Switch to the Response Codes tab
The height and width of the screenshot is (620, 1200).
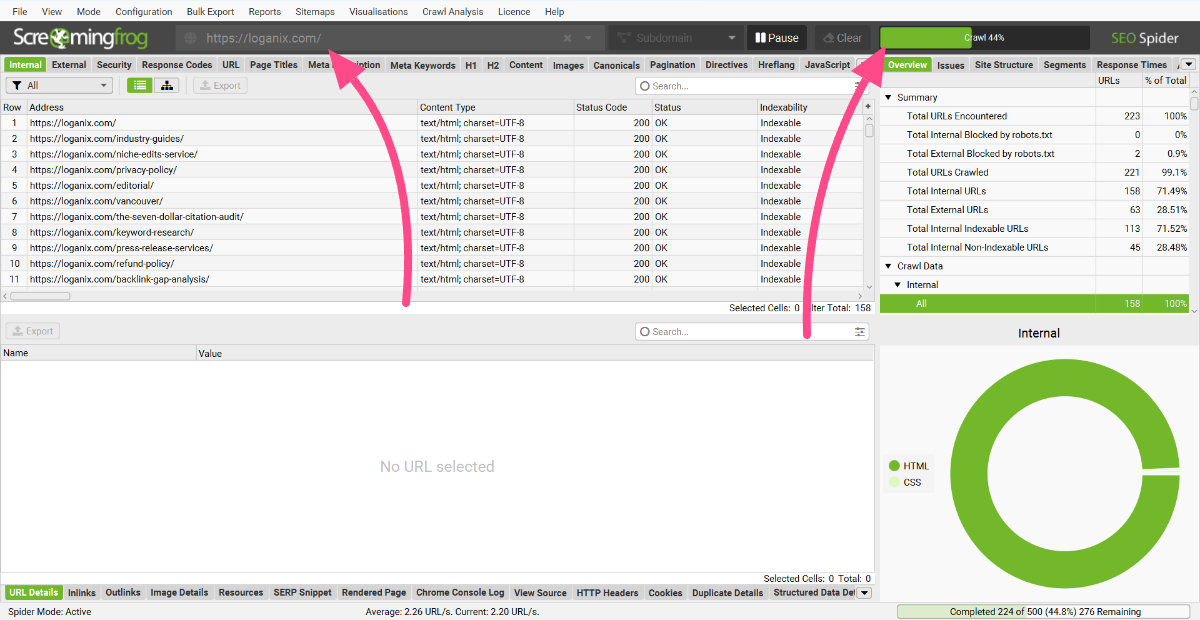click(177, 65)
